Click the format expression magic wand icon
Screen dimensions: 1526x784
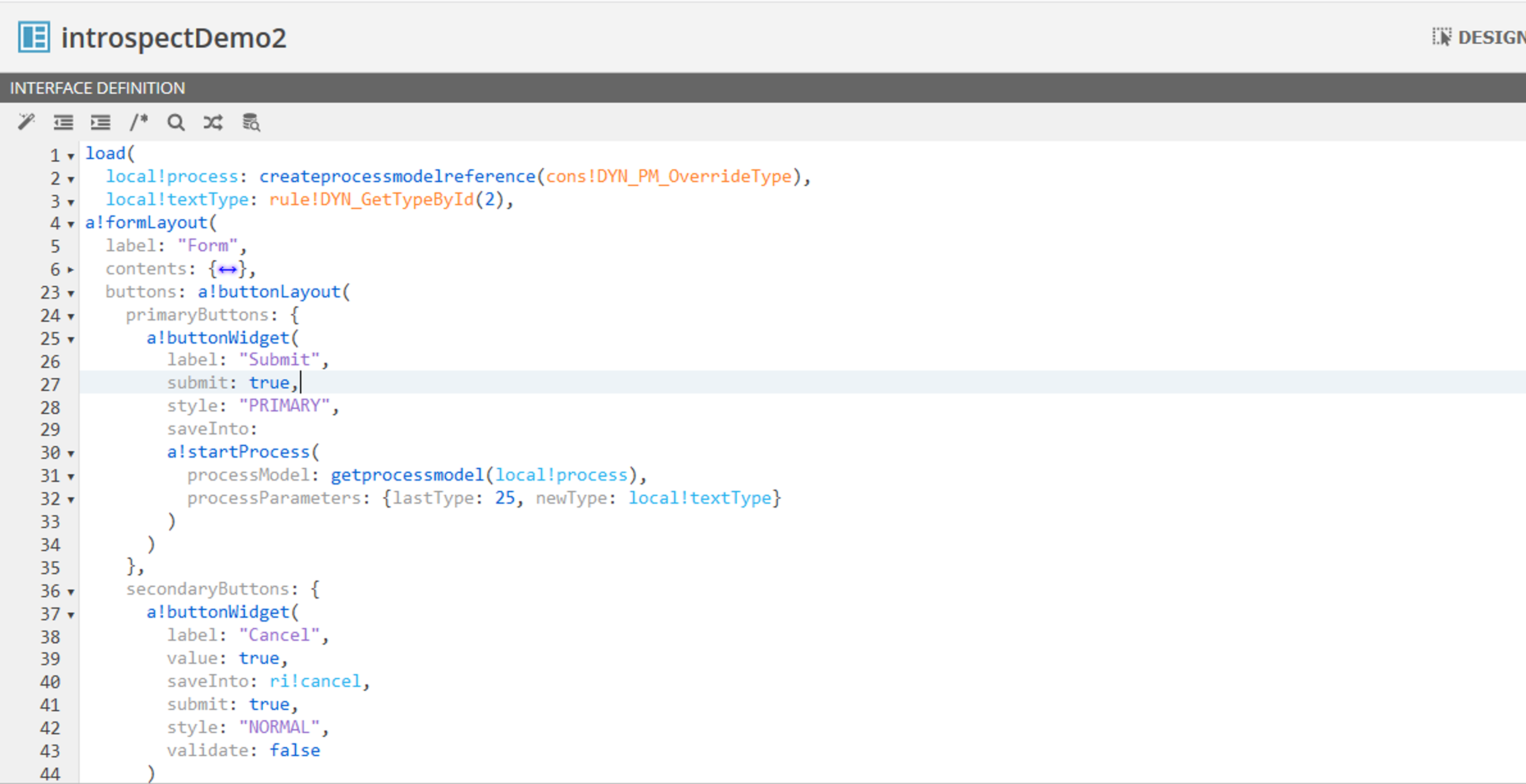(26, 122)
